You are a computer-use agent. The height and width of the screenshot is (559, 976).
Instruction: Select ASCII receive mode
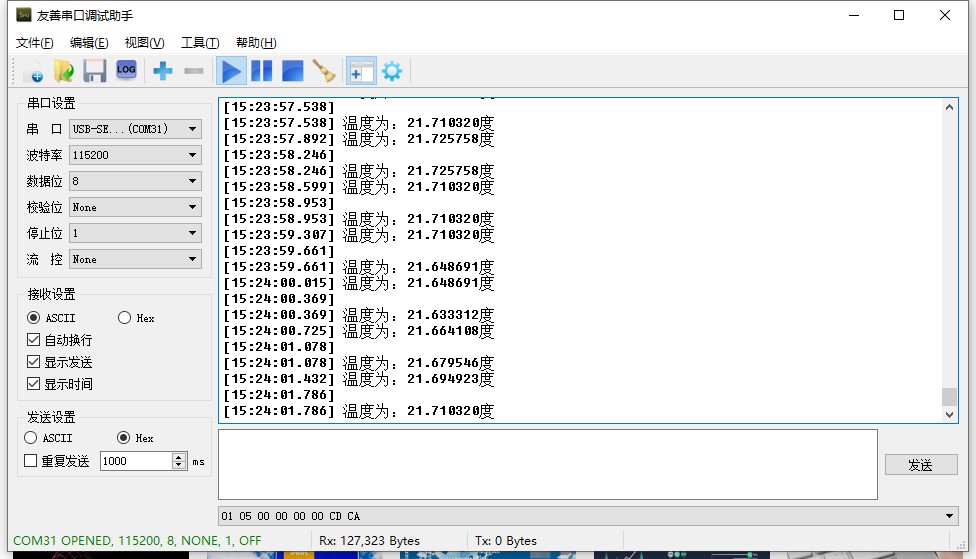point(34,318)
